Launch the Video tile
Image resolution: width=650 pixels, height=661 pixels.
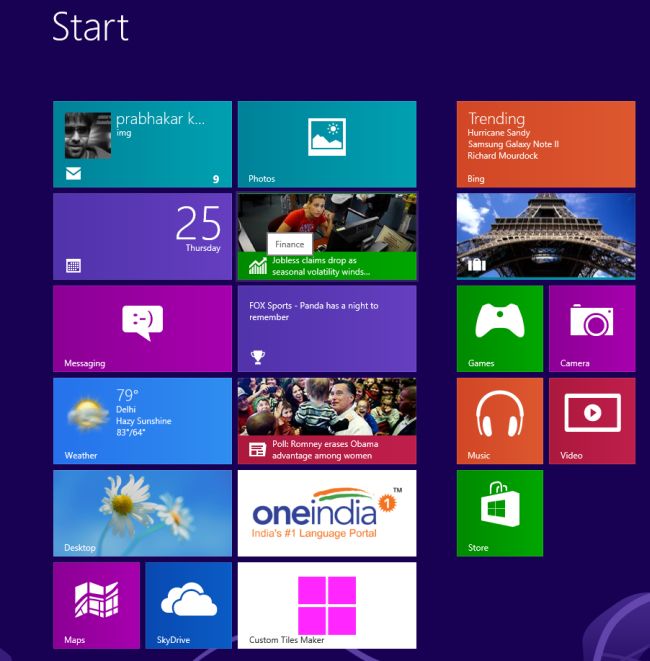(592, 421)
